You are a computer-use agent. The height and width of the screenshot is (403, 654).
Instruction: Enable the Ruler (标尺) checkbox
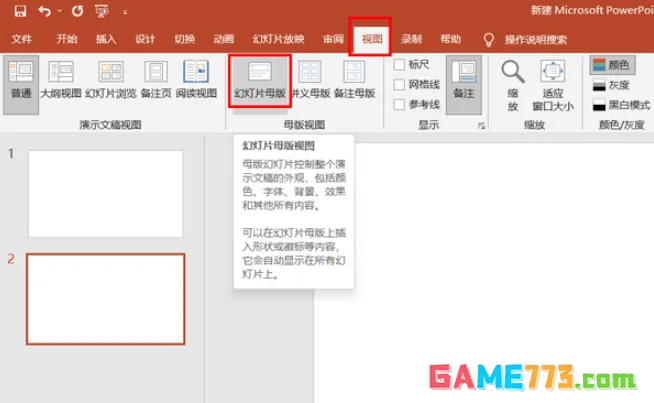point(400,64)
